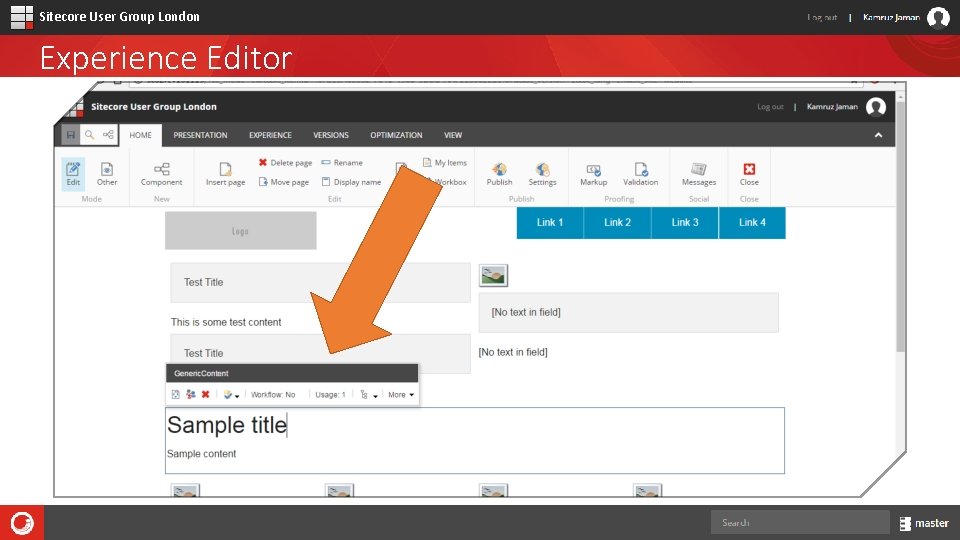This screenshot has width=960, height=540.
Task: Open the navigation tree icon beside HOME tab
Action: coord(108,135)
